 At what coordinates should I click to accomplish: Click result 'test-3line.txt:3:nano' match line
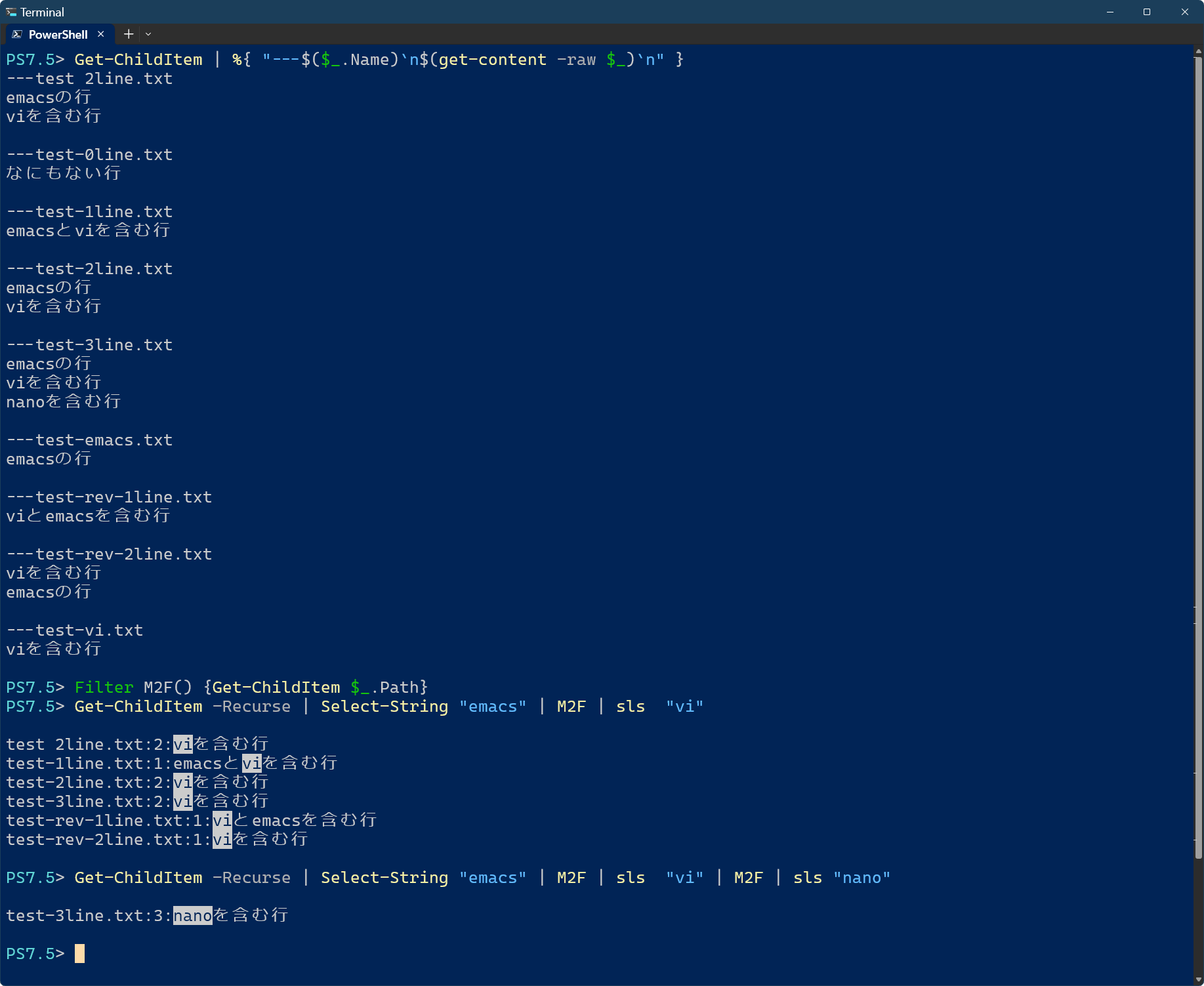tap(148, 915)
